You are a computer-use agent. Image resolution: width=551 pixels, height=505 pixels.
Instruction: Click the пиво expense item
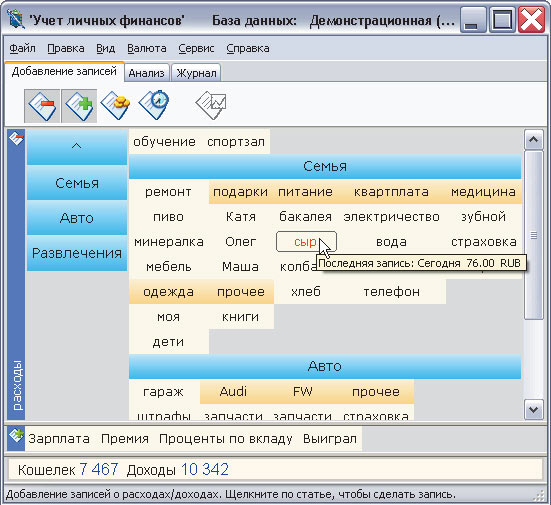click(168, 217)
